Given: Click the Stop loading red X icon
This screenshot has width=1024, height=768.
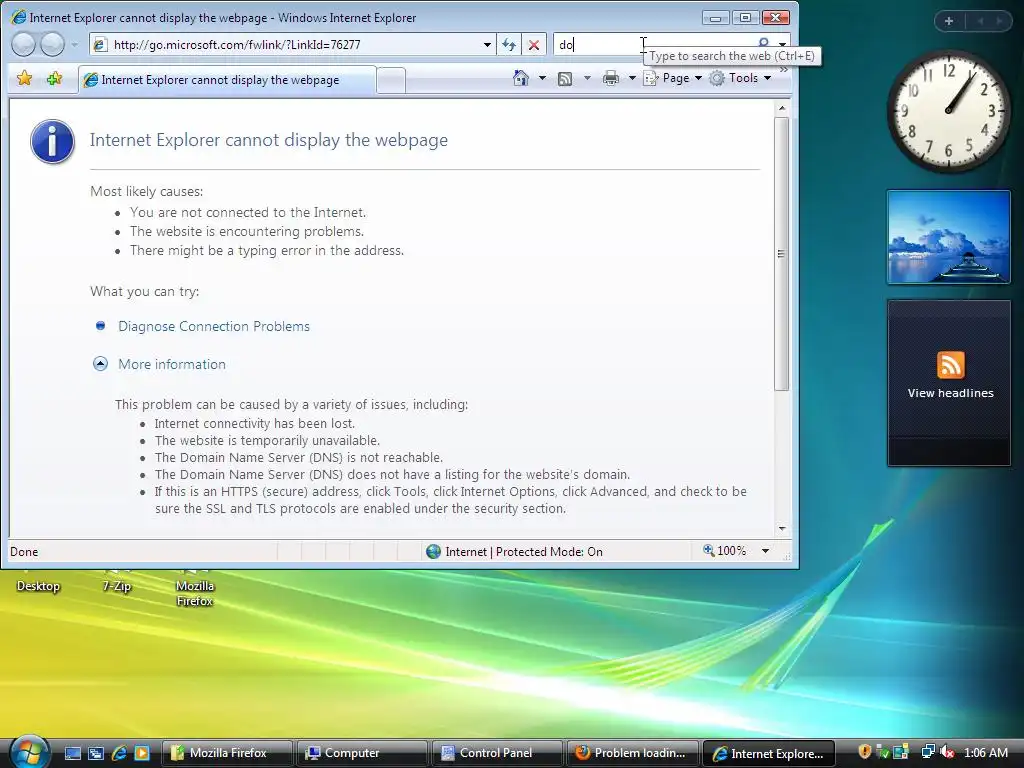Looking at the screenshot, I should [534, 44].
